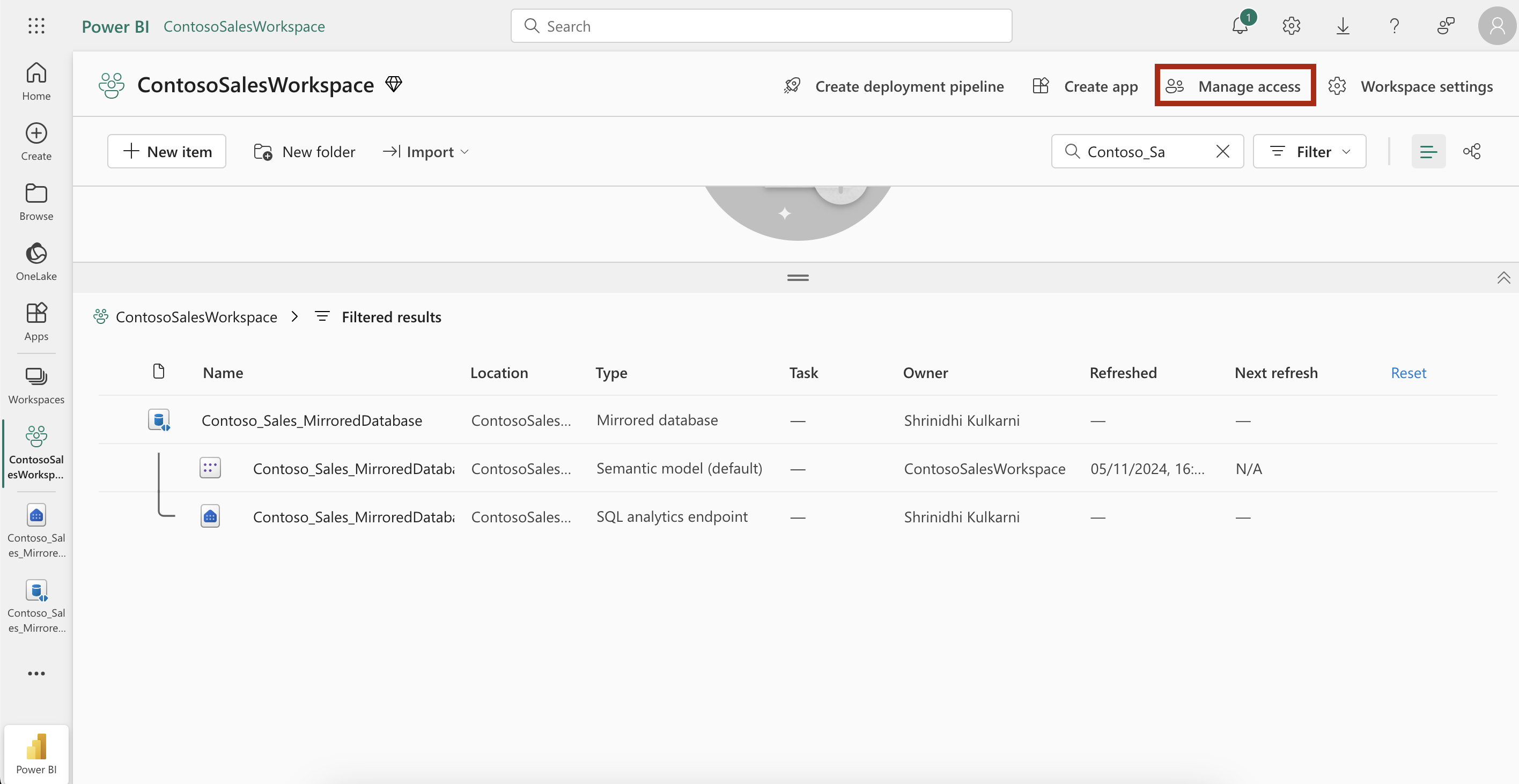1519x784 pixels.
Task: Collapse the workspace preview pane
Action: pos(797,277)
